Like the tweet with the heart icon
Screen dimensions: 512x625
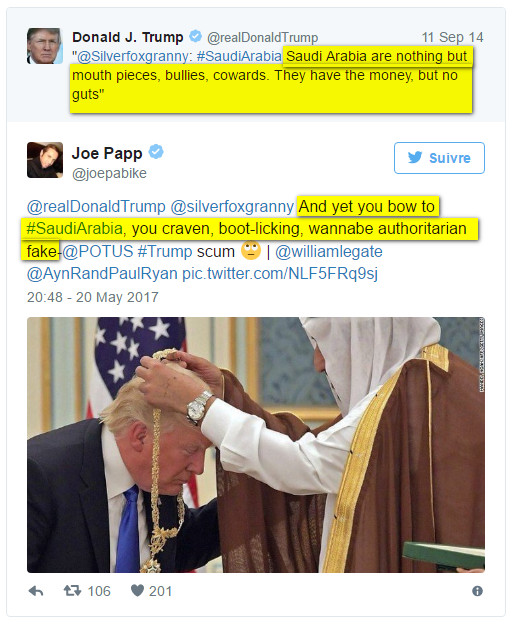tap(137, 590)
